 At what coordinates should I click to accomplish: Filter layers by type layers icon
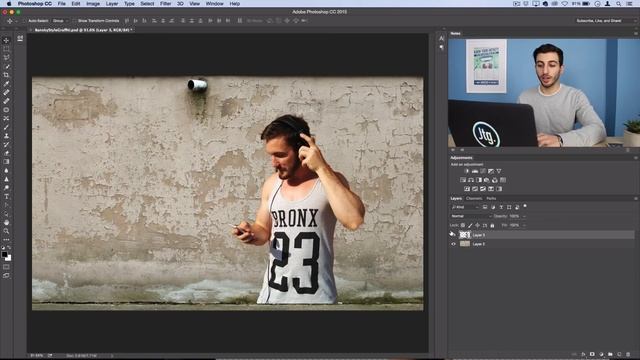[501, 207]
